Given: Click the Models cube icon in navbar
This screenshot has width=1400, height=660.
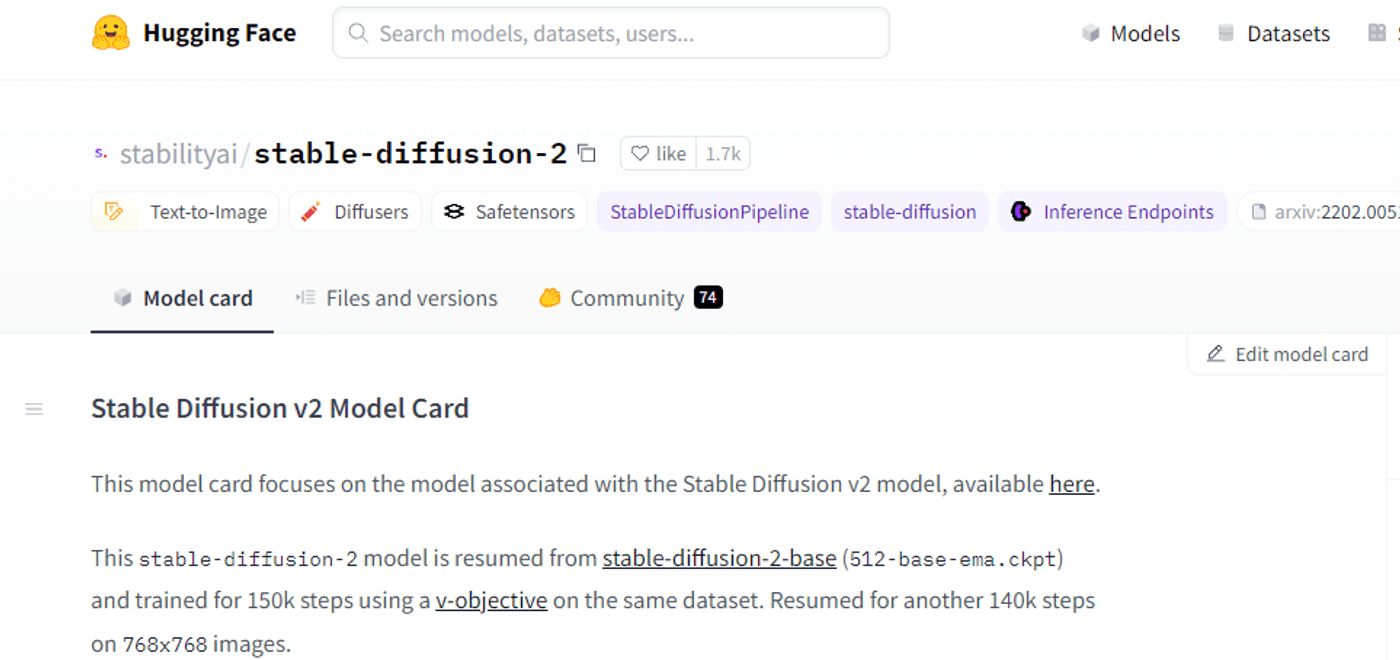Looking at the screenshot, I should [1090, 33].
